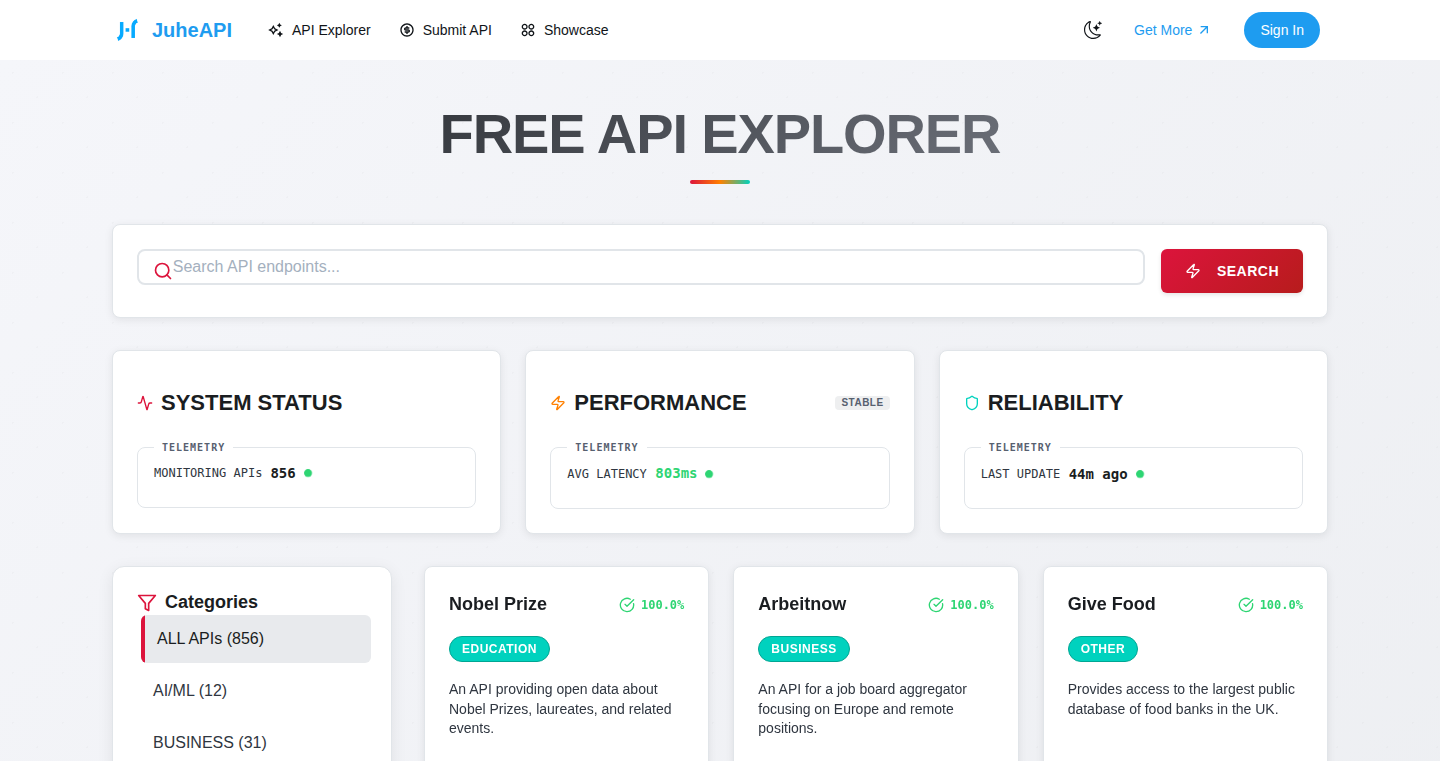The image size is (1440, 761).
Task: Click the SYSTEM STATUS heading
Action: (251, 403)
